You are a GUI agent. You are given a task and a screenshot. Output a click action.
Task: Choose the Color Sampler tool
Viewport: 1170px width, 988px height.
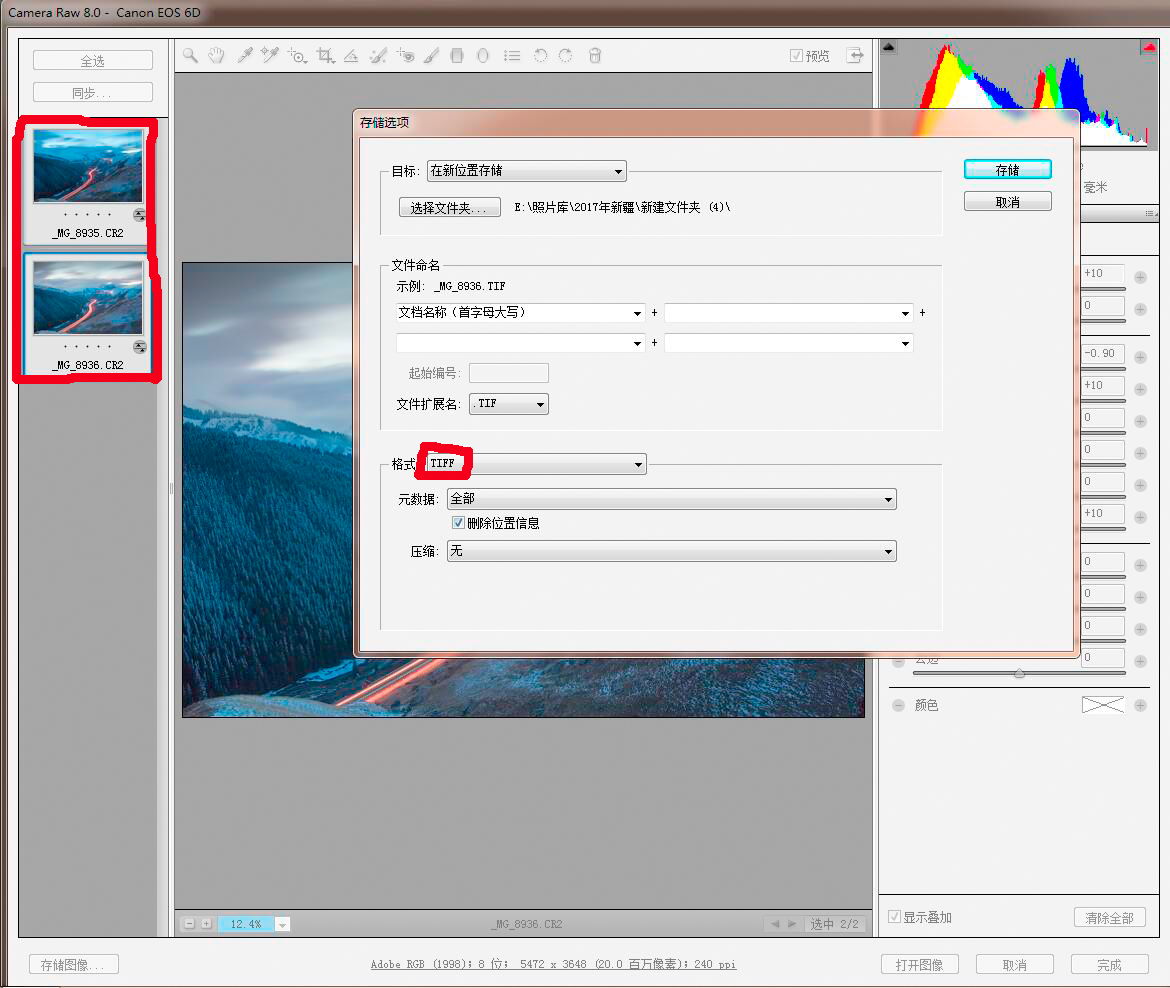[269, 55]
